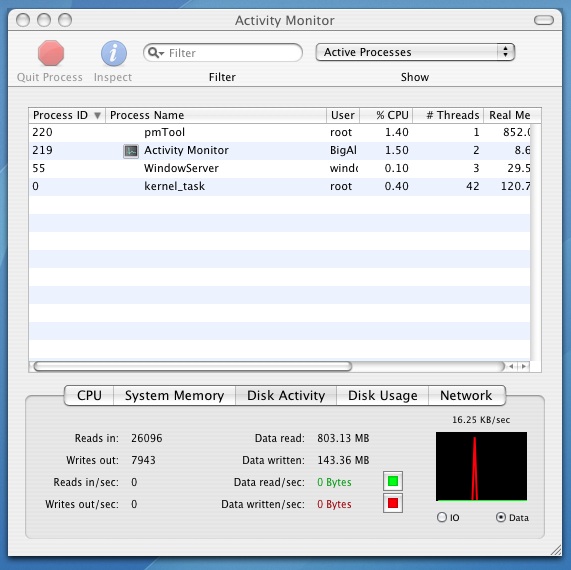The image size is (571, 570).
Task: Click the Reads in 26096 value
Action: [x=147, y=438]
